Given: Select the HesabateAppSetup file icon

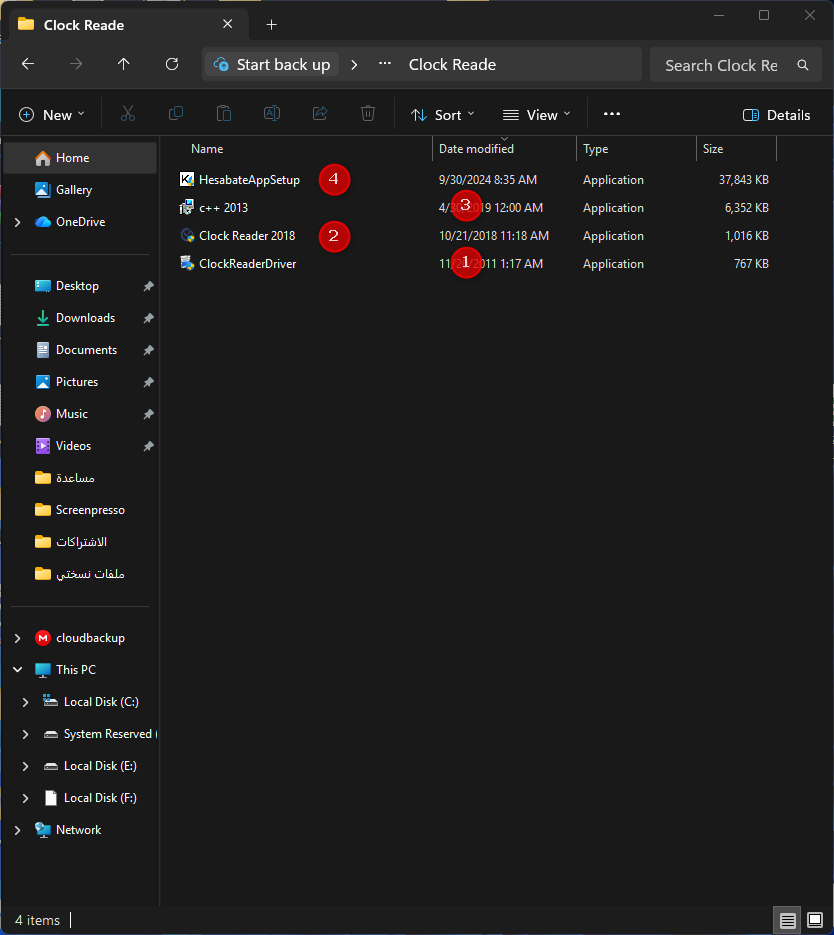Looking at the screenshot, I should (187, 179).
